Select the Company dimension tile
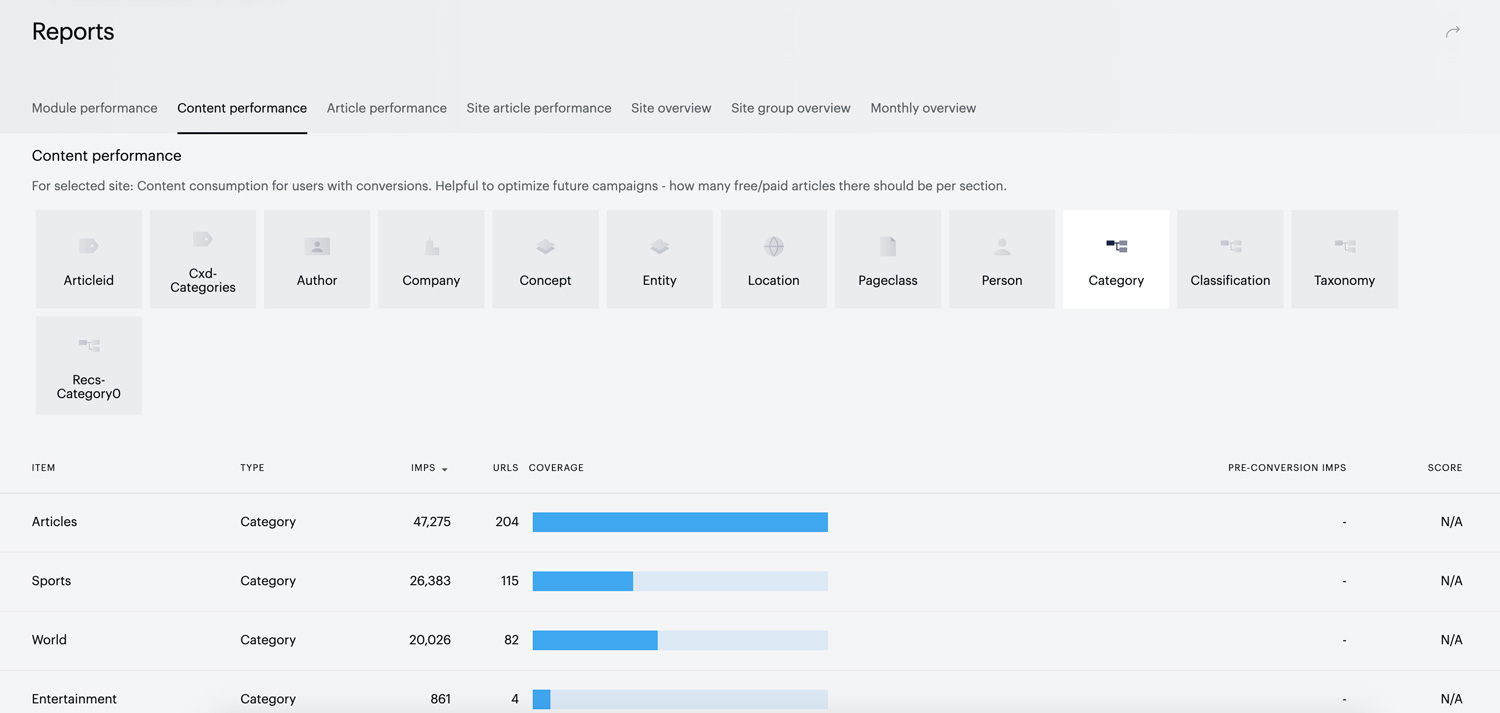Viewport: 1500px width, 713px height. (431, 259)
